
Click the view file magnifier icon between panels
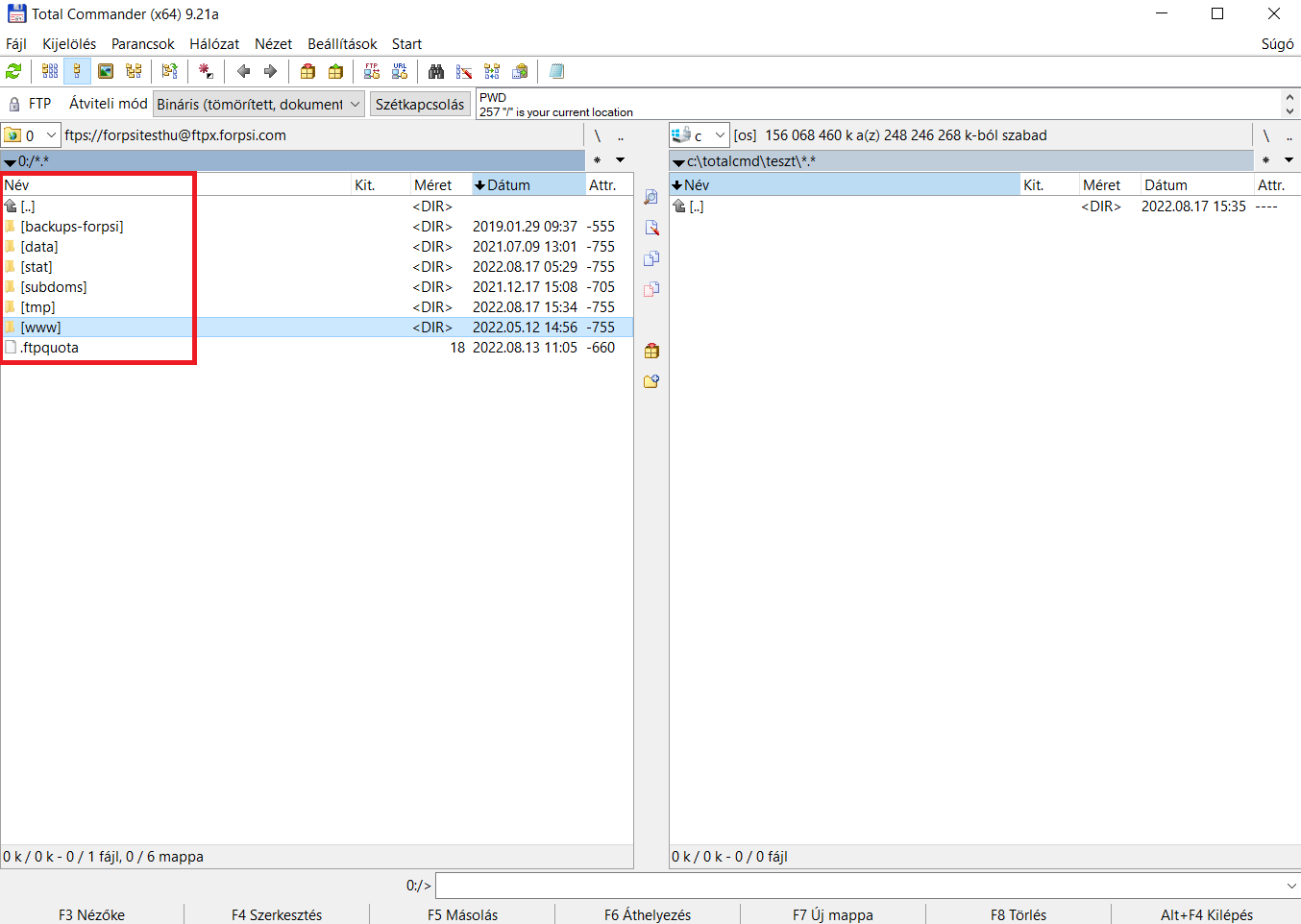click(x=651, y=197)
